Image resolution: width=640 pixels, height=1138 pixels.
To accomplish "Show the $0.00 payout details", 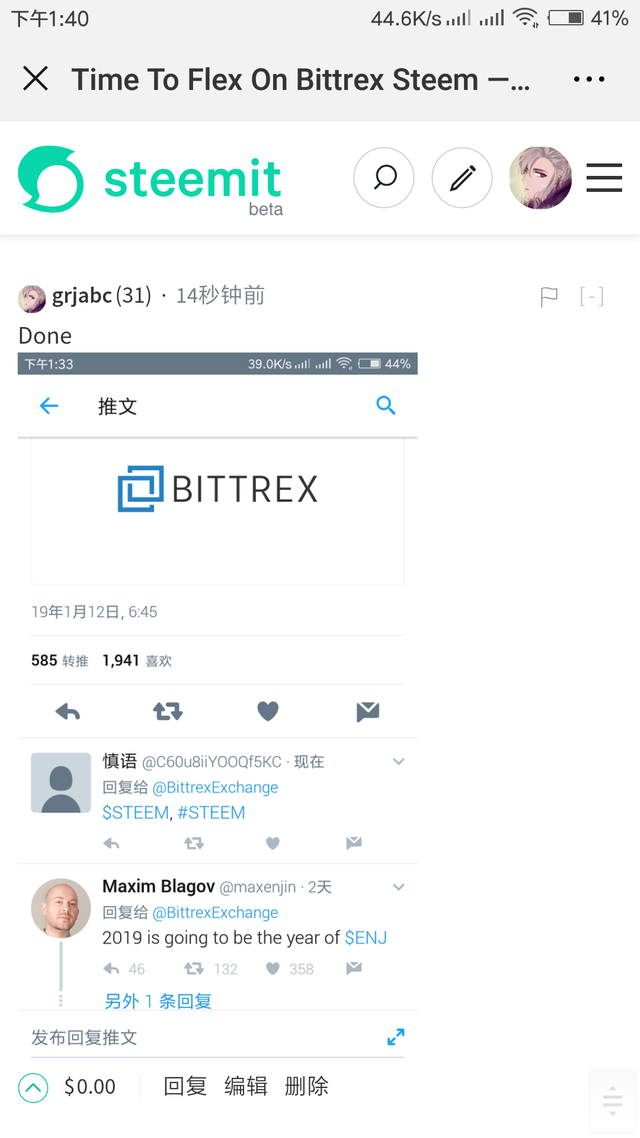I will click(x=90, y=1087).
